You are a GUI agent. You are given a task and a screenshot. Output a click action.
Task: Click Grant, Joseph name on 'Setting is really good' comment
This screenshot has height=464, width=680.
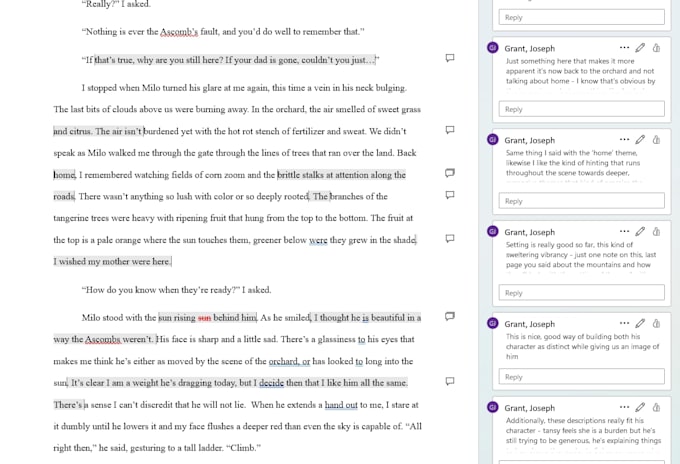[x=530, y=232]
